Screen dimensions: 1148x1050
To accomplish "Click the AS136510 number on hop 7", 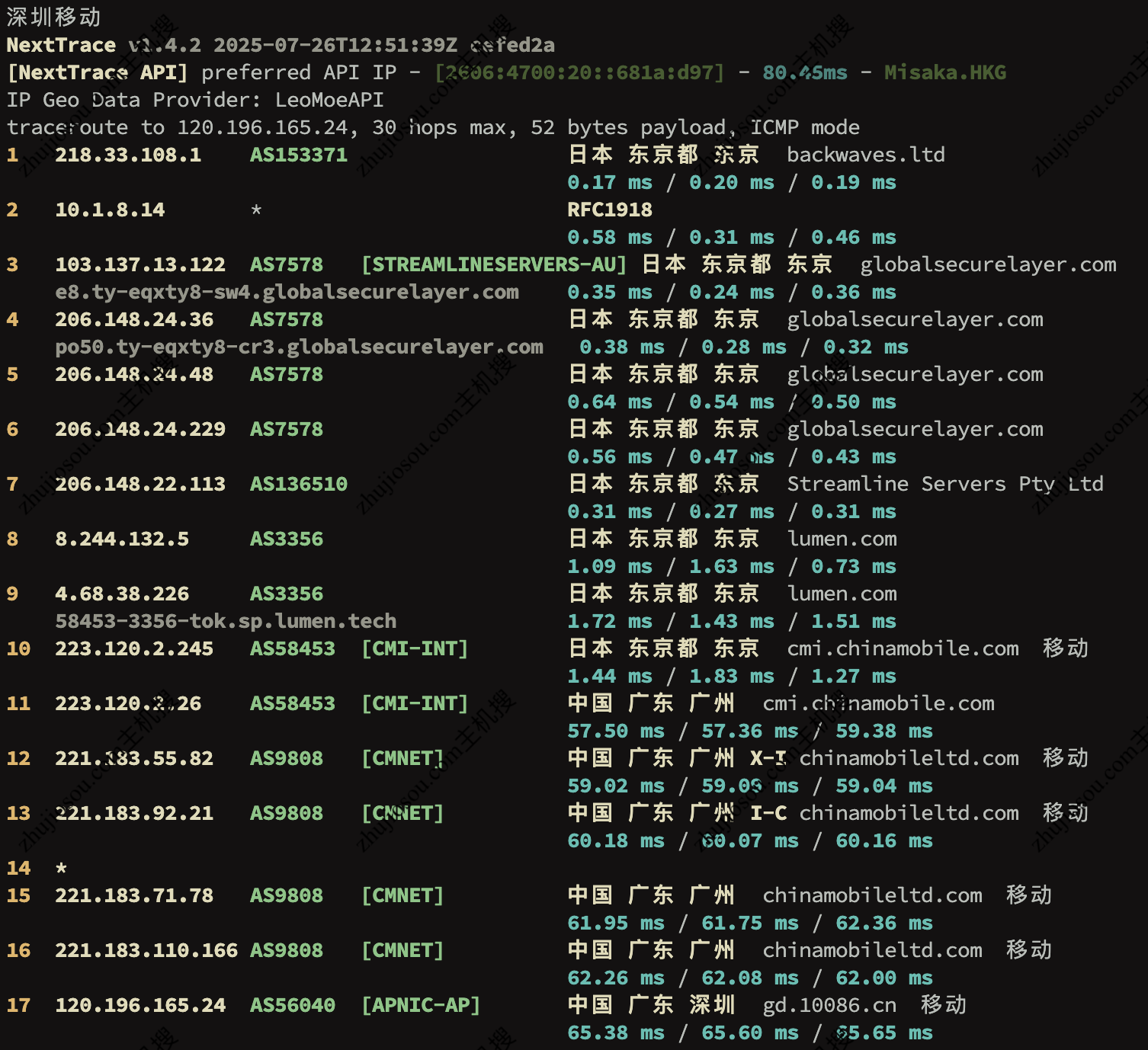I will (298, 484).
